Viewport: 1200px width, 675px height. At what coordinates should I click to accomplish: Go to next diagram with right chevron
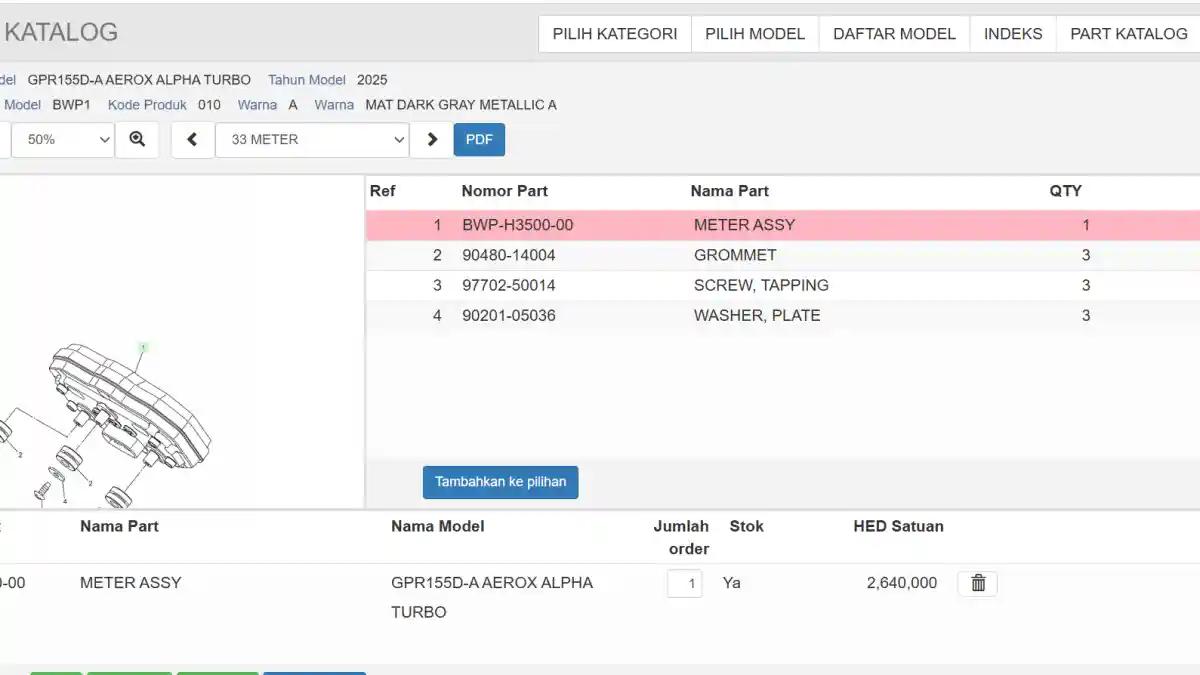tap(432, 140)
